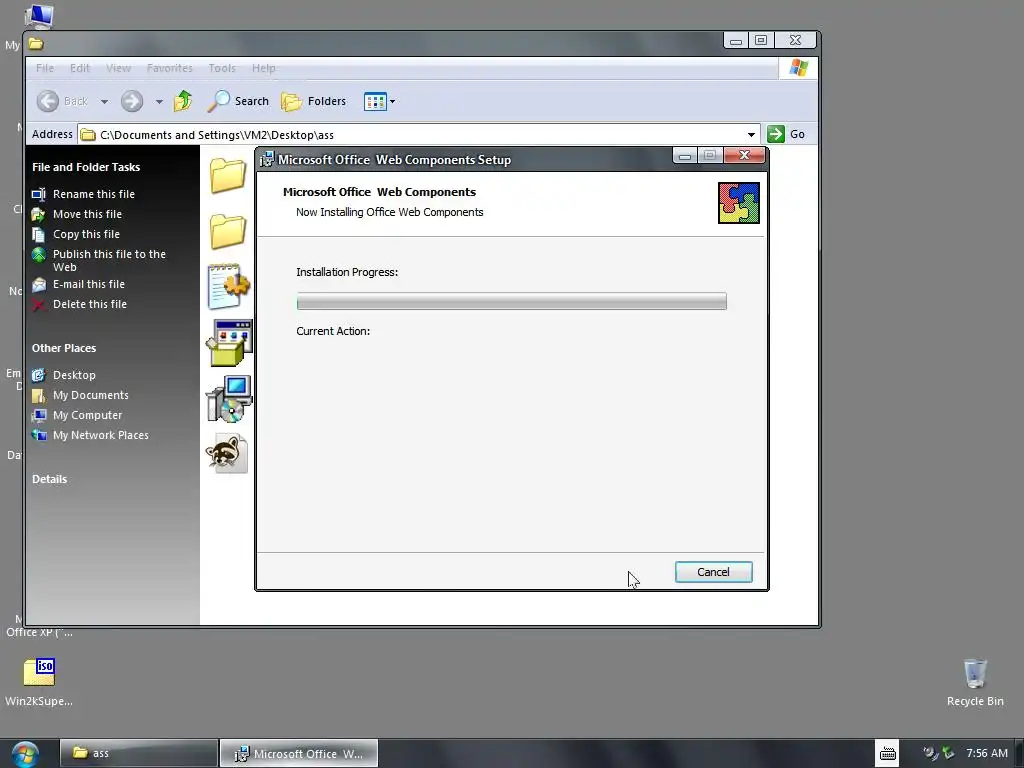Screen dimensions: 1024x768
Task: Click the E-mail envelope icon
Action: pyautogui.click(x=39, y=285)
